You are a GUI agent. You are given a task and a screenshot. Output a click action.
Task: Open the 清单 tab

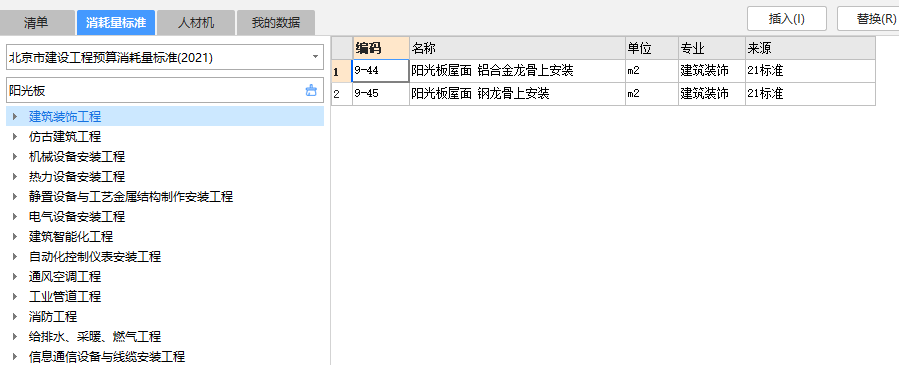[x=37, y=23]
